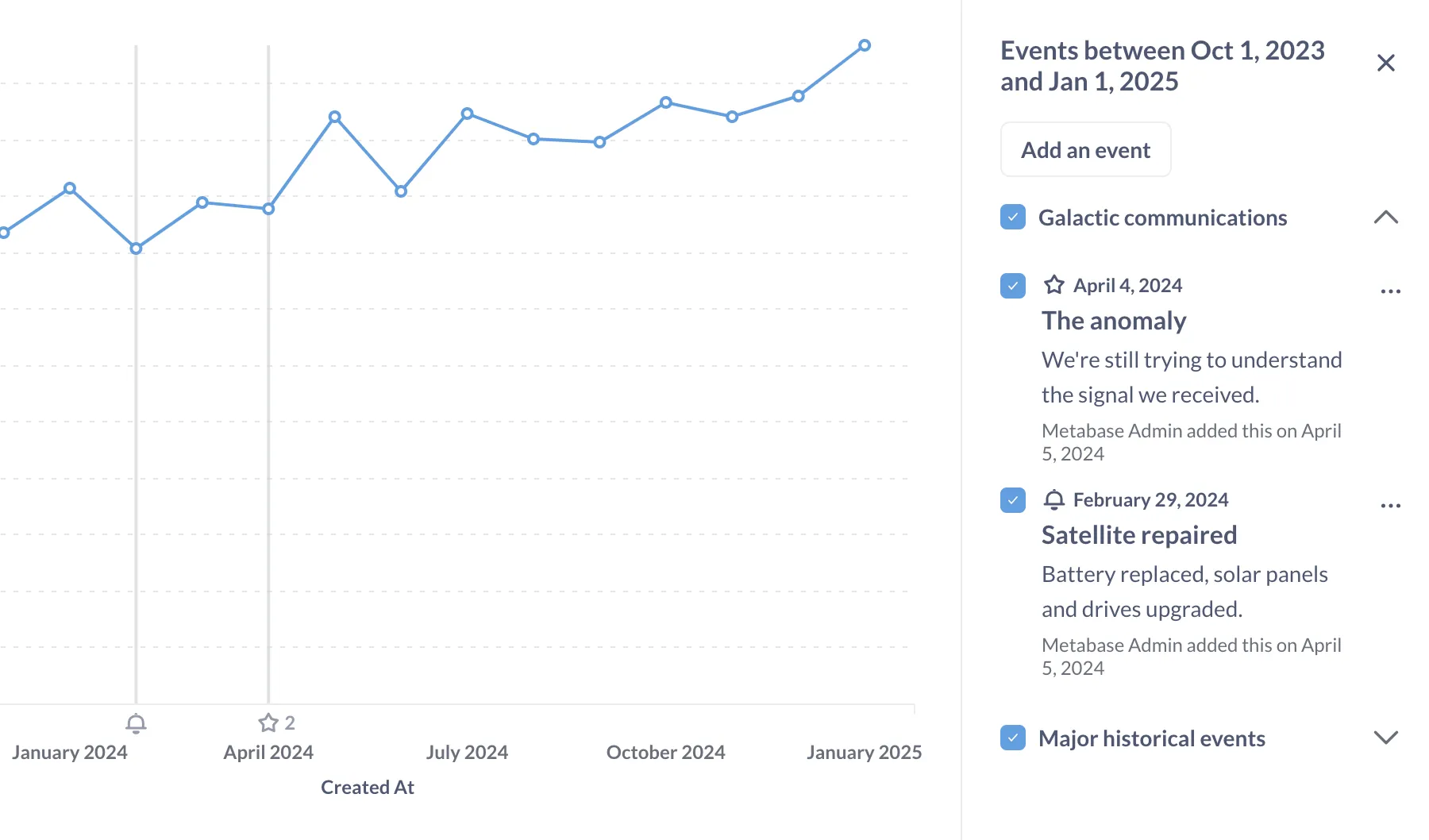Open the three-dot menu for Satellite repaired event
Screen dimensions: 1429x840
(x=1390, y=506)
